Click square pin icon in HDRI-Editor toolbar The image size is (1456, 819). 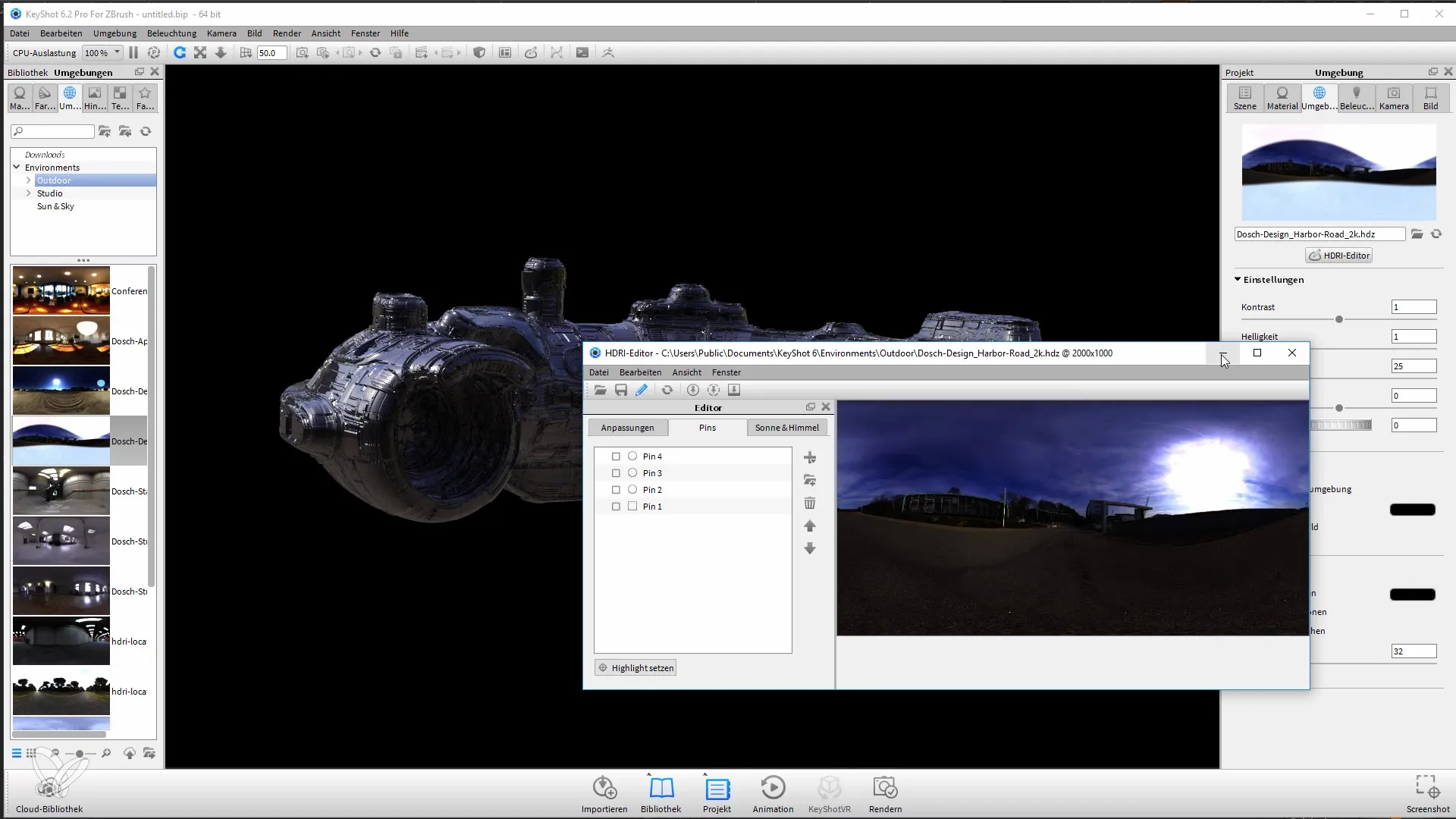(734, 390)
